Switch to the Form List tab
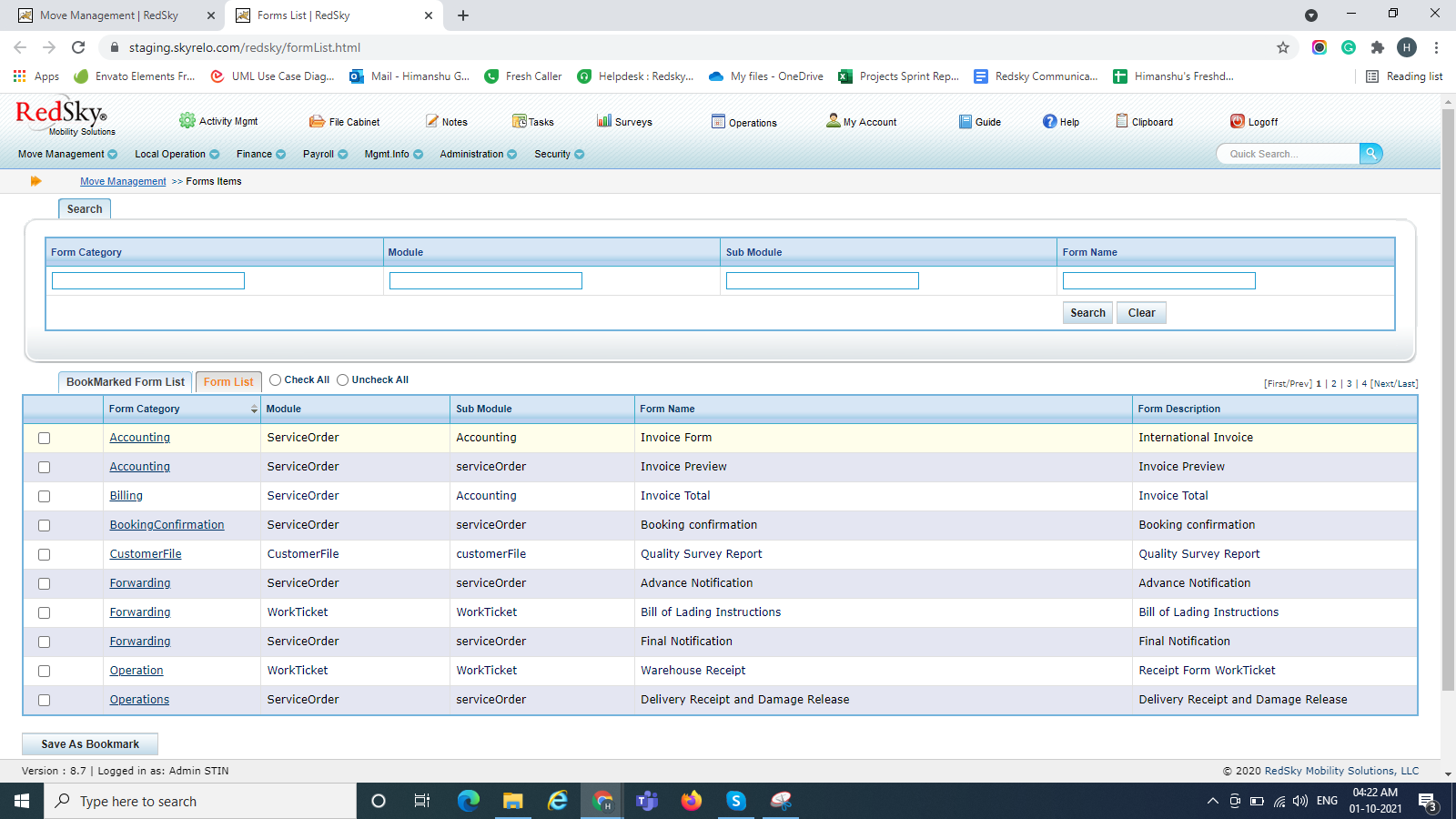 pos(228,382)
